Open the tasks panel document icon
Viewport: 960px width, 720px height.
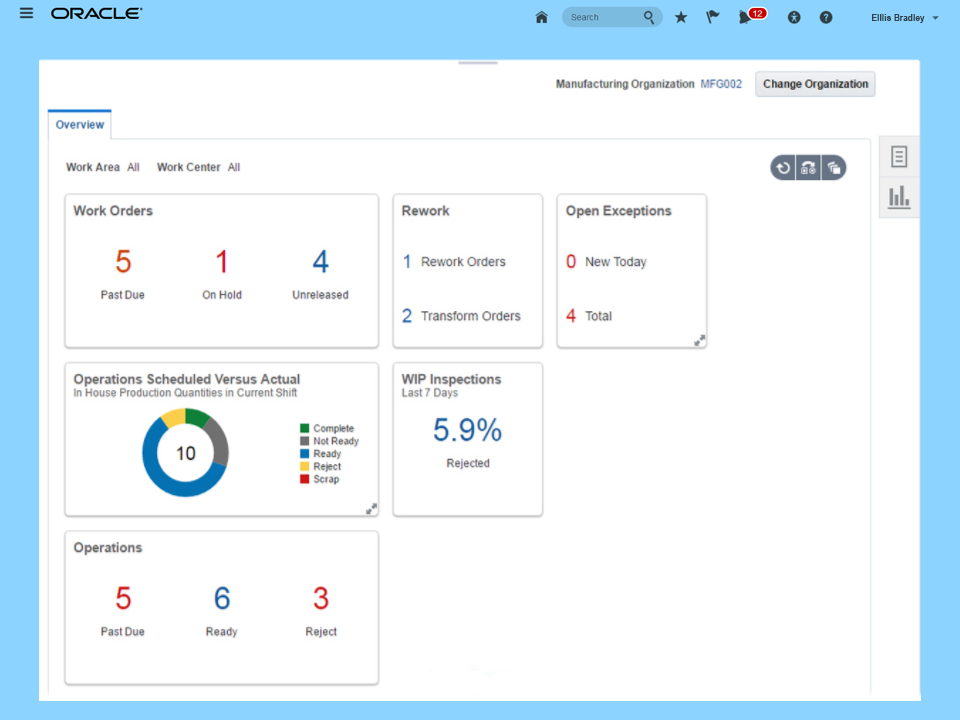click(x=899, y=157)
